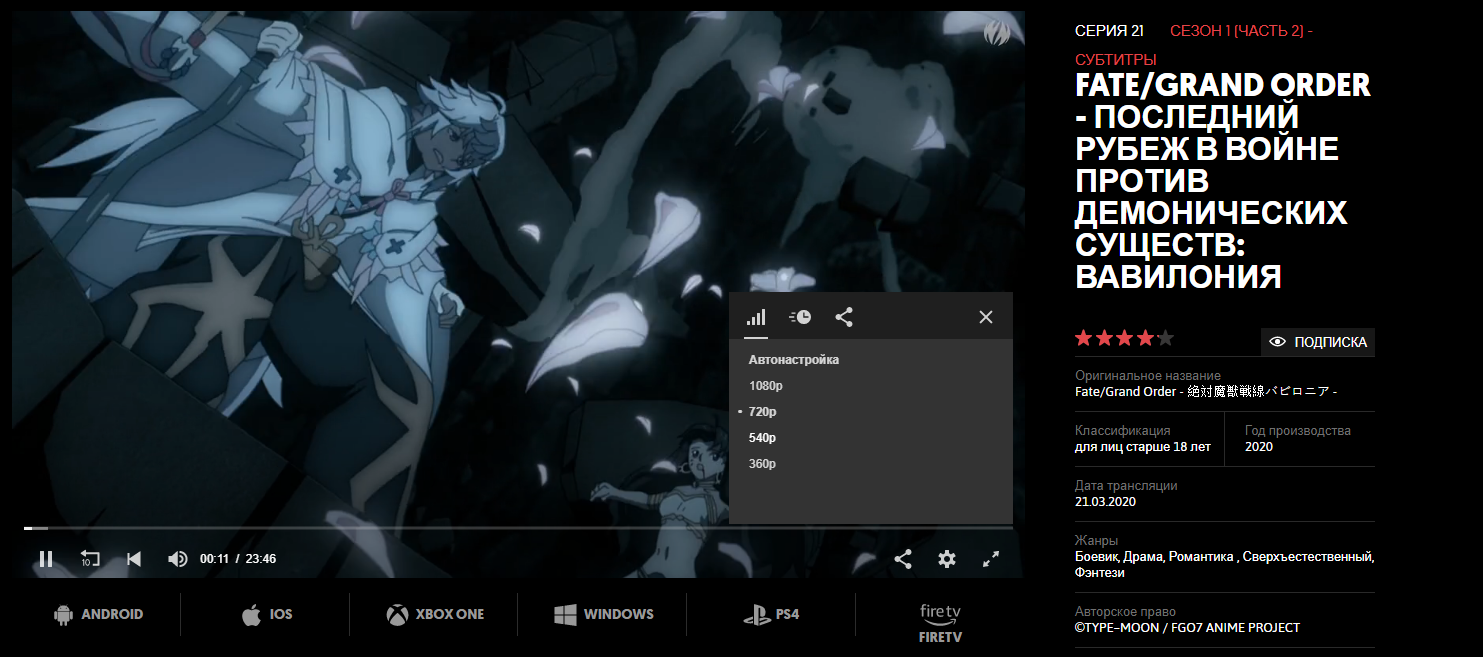Pause the video playback
Screen dimensions: 1483x657
[x=46, y=559]
